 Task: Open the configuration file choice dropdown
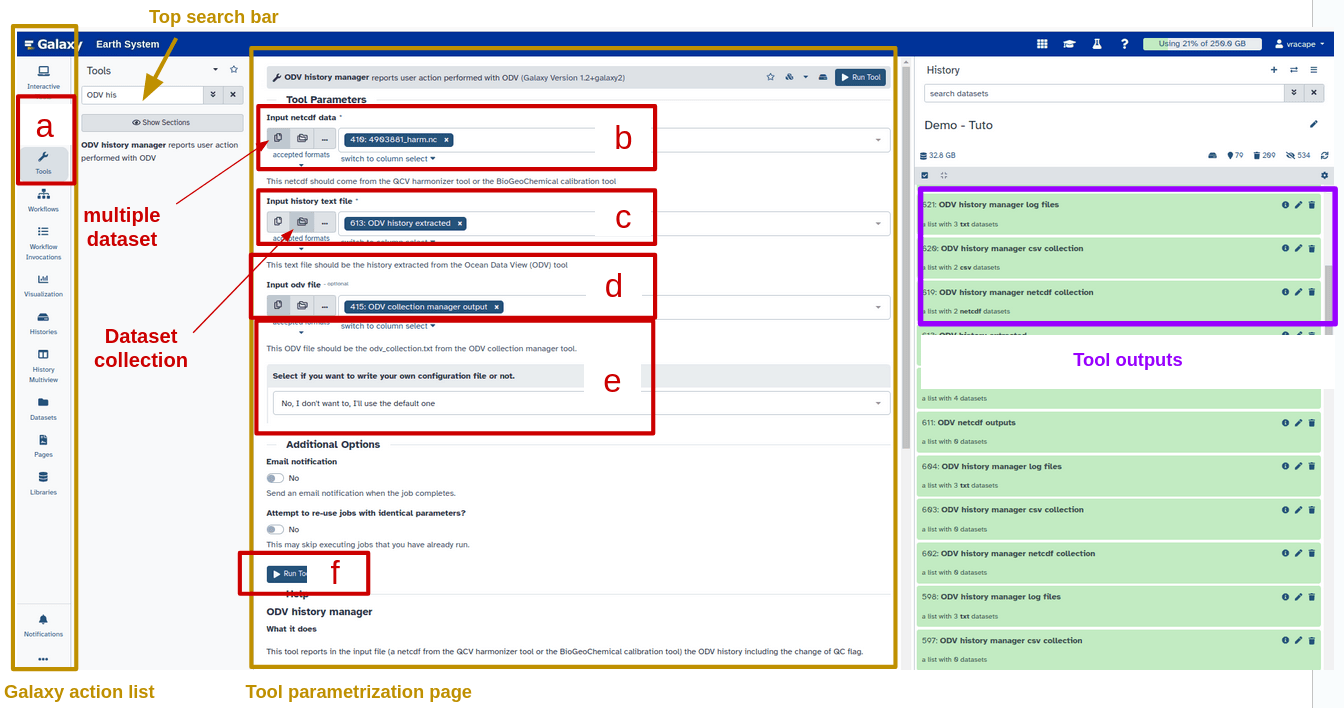580,403
